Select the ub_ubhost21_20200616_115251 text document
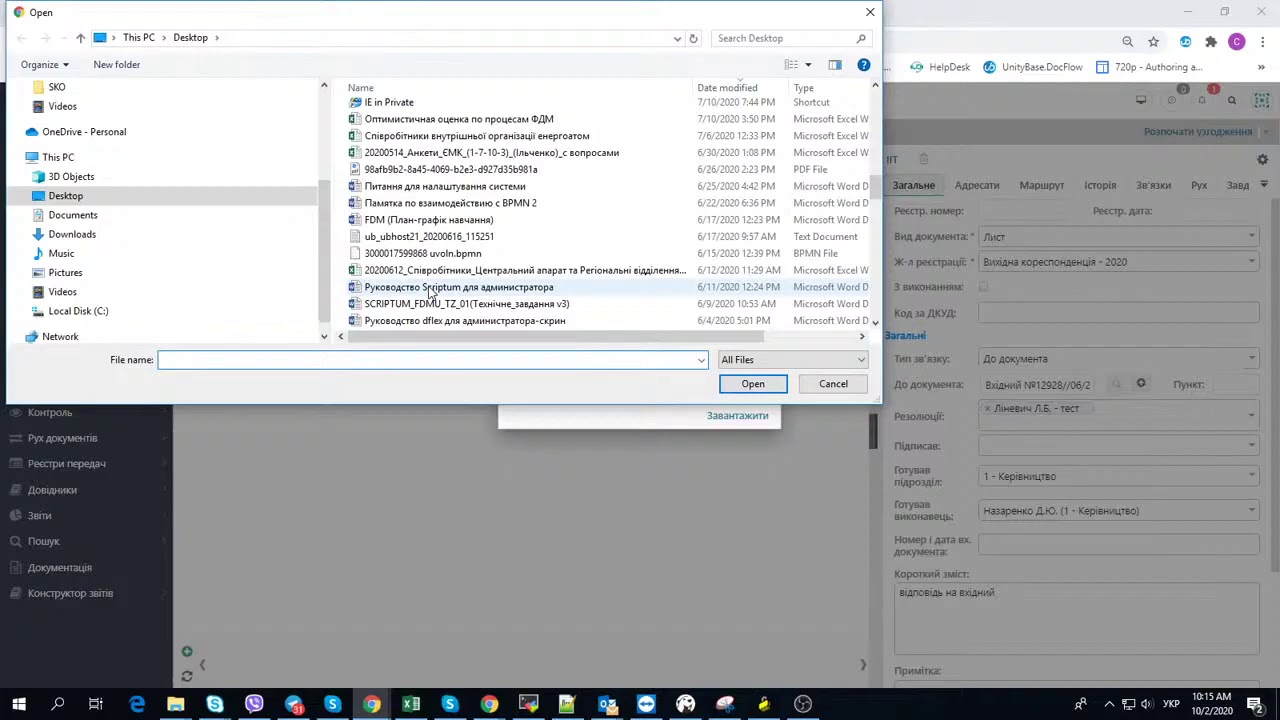The width and height of the screenshot is (1280, 720). 429,237
